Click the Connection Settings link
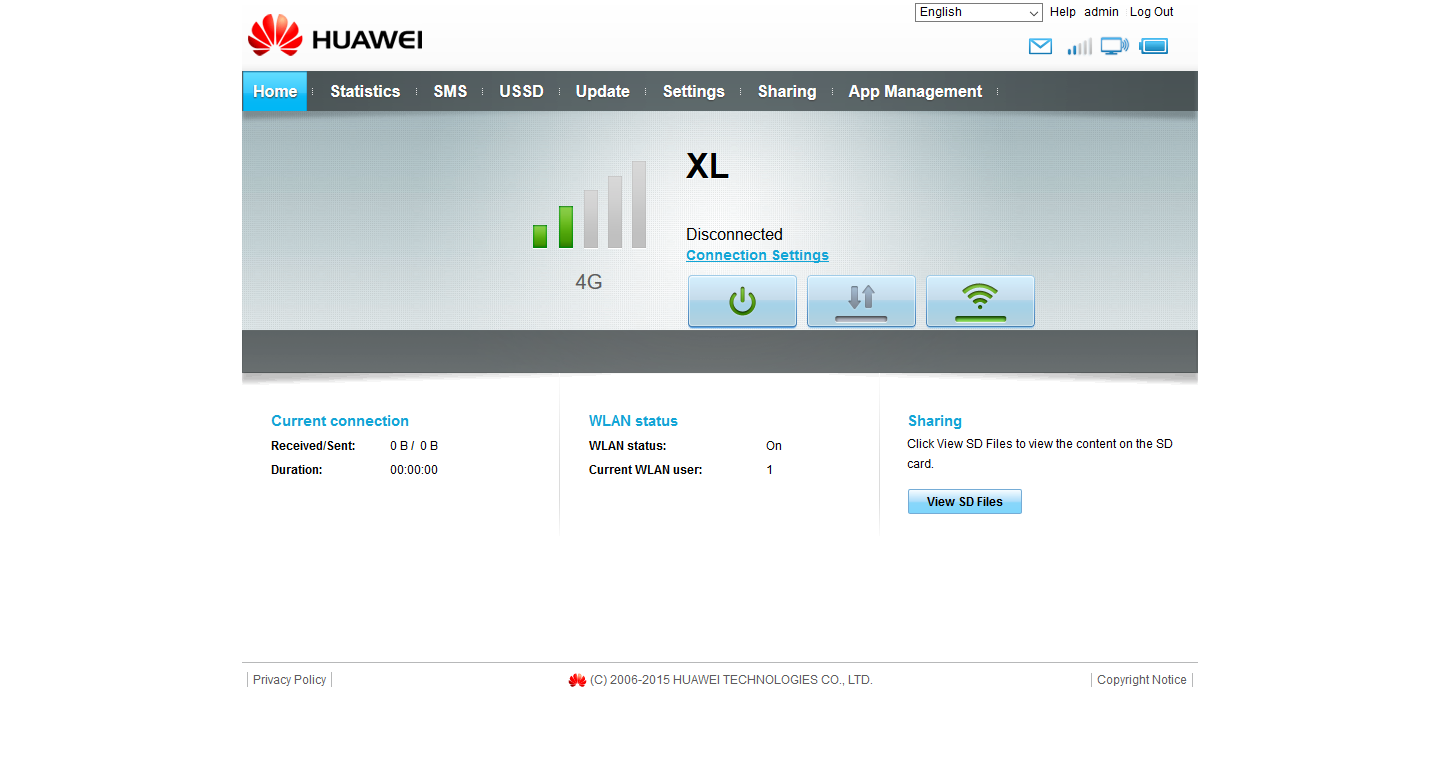 757,255
